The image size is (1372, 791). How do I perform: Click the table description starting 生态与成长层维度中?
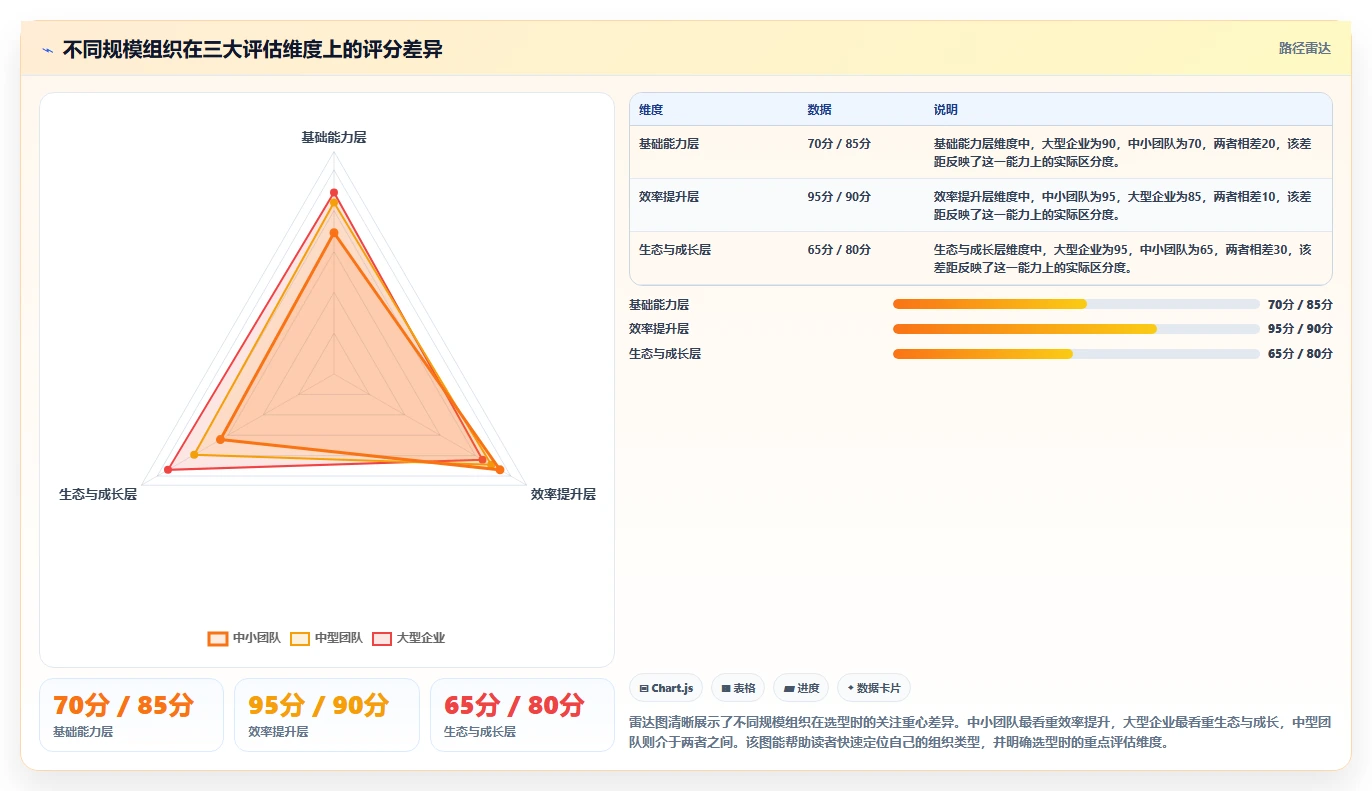(x=1122, y=258)
